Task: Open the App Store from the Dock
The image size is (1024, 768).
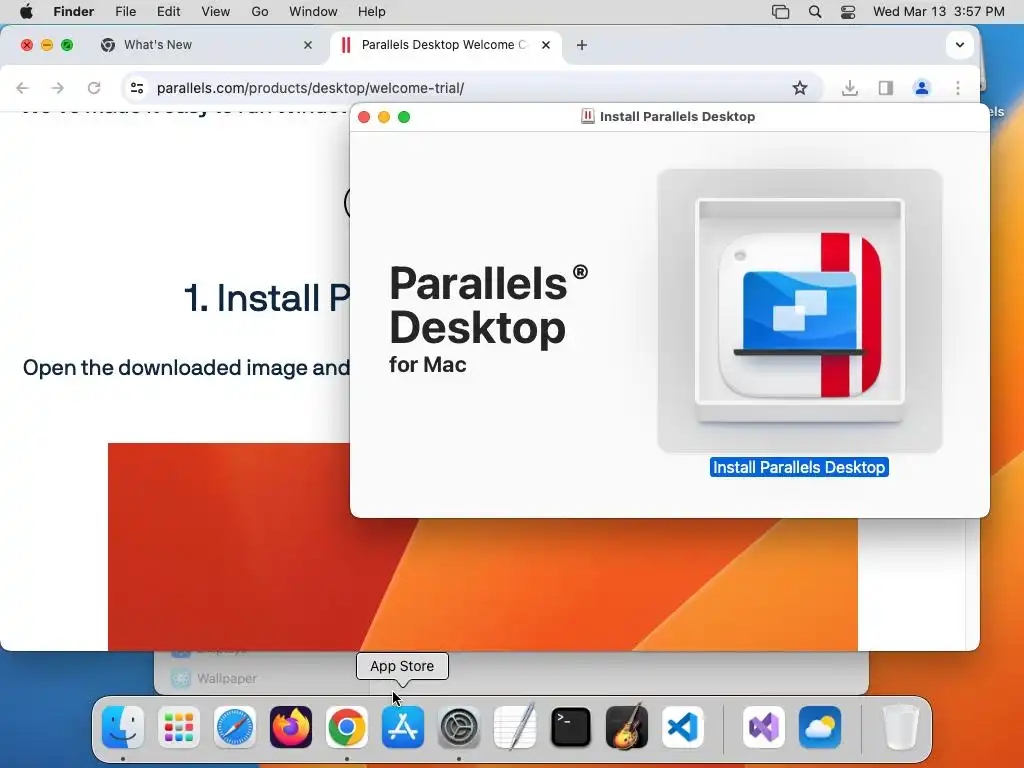Action: (x=403, y=727)
